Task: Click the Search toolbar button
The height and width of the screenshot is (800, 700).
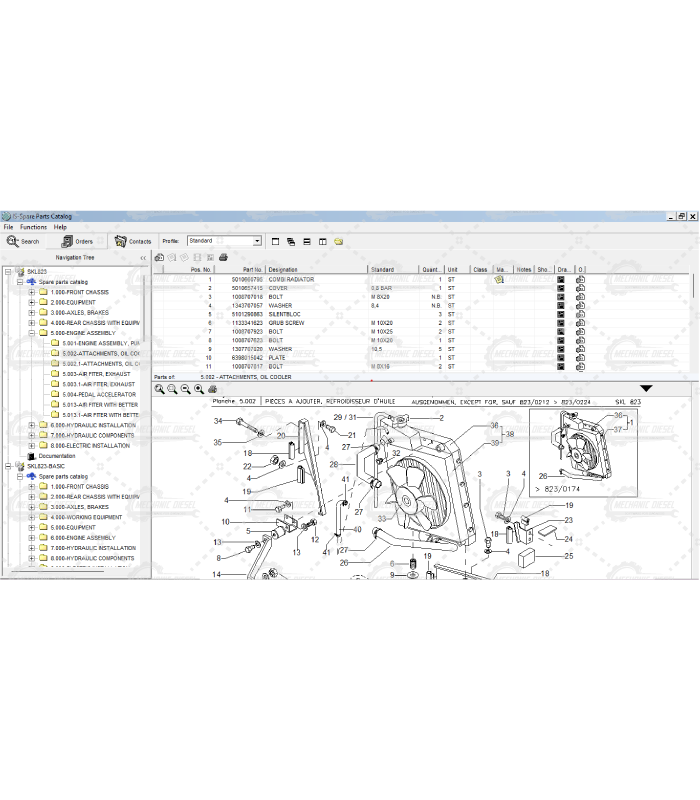Action: [23, 241]
